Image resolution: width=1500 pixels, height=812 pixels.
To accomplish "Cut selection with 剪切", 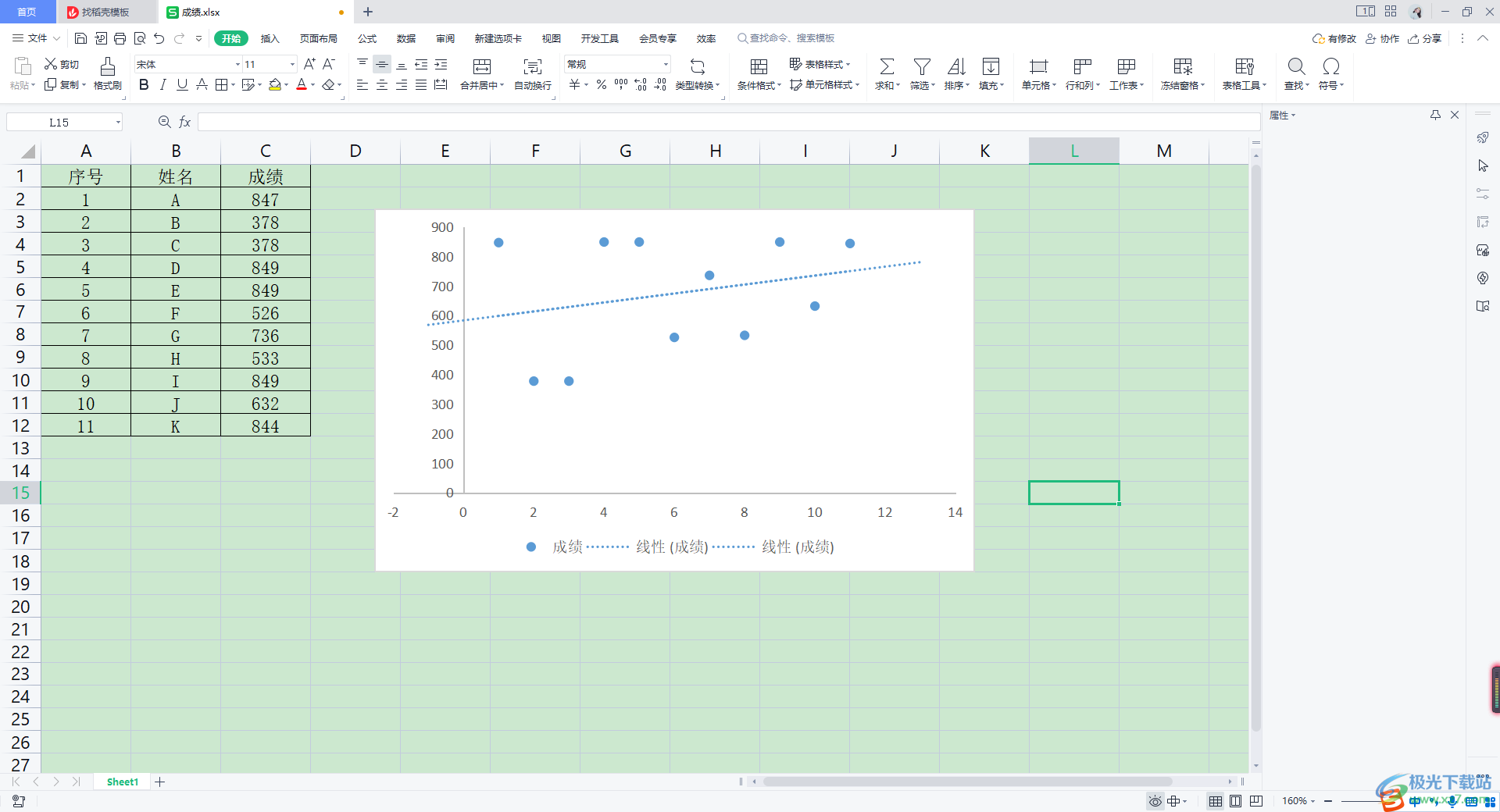I will click(62, 64).
